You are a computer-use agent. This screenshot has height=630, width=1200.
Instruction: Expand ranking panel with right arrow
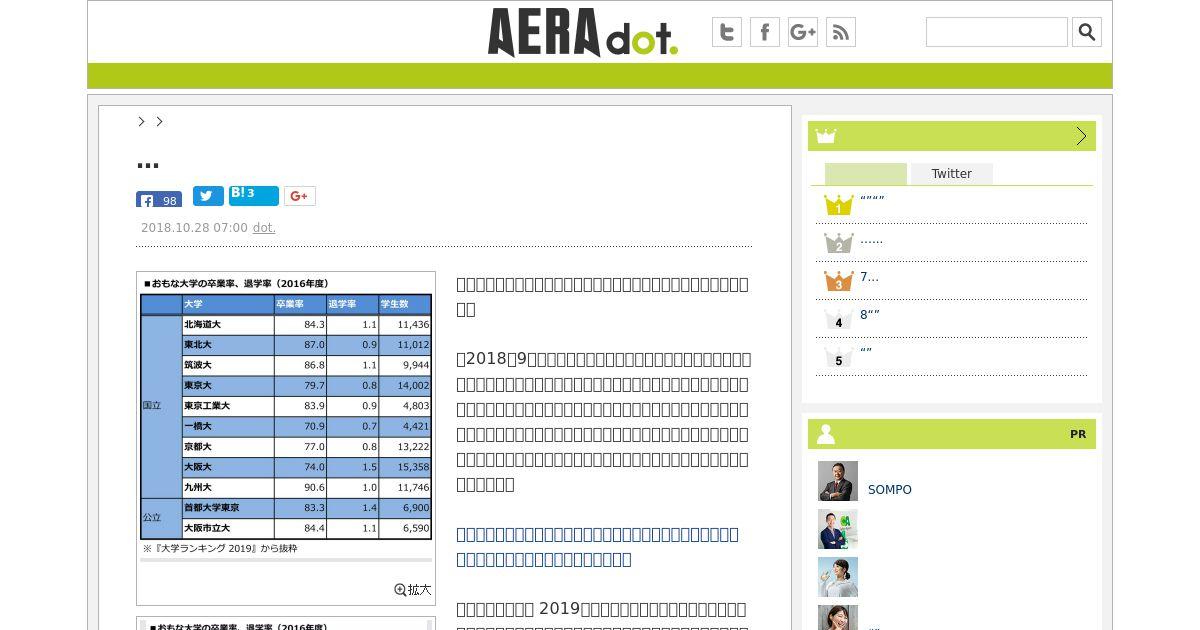coord(1081,136)
